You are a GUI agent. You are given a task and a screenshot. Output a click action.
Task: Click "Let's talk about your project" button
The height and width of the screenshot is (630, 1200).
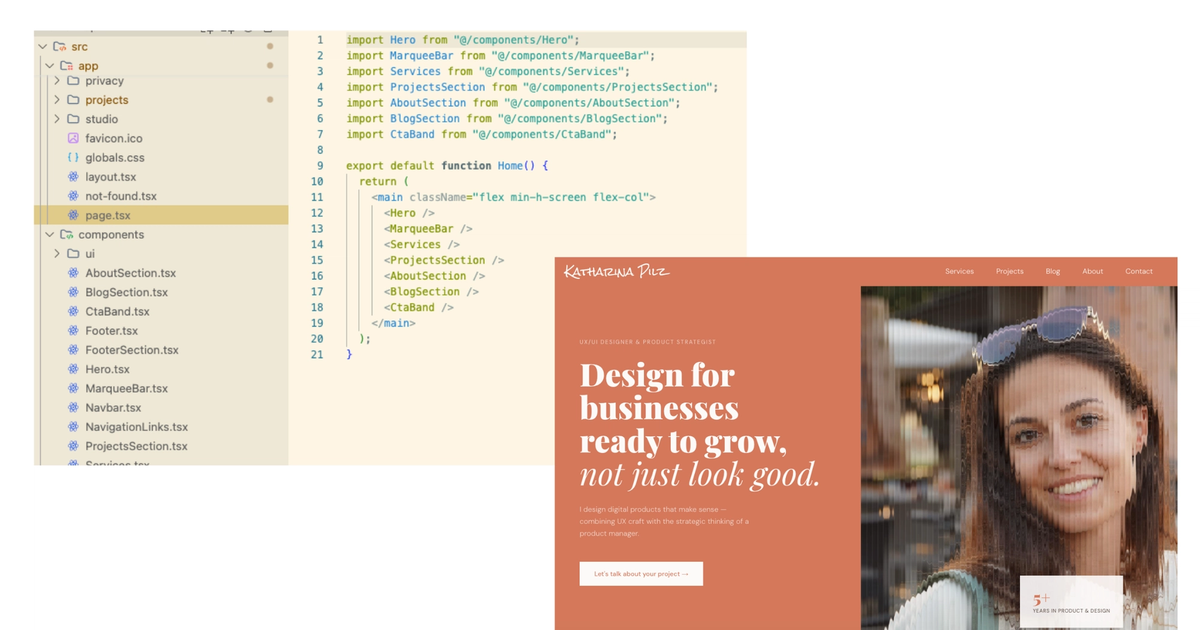coord(641,573)
